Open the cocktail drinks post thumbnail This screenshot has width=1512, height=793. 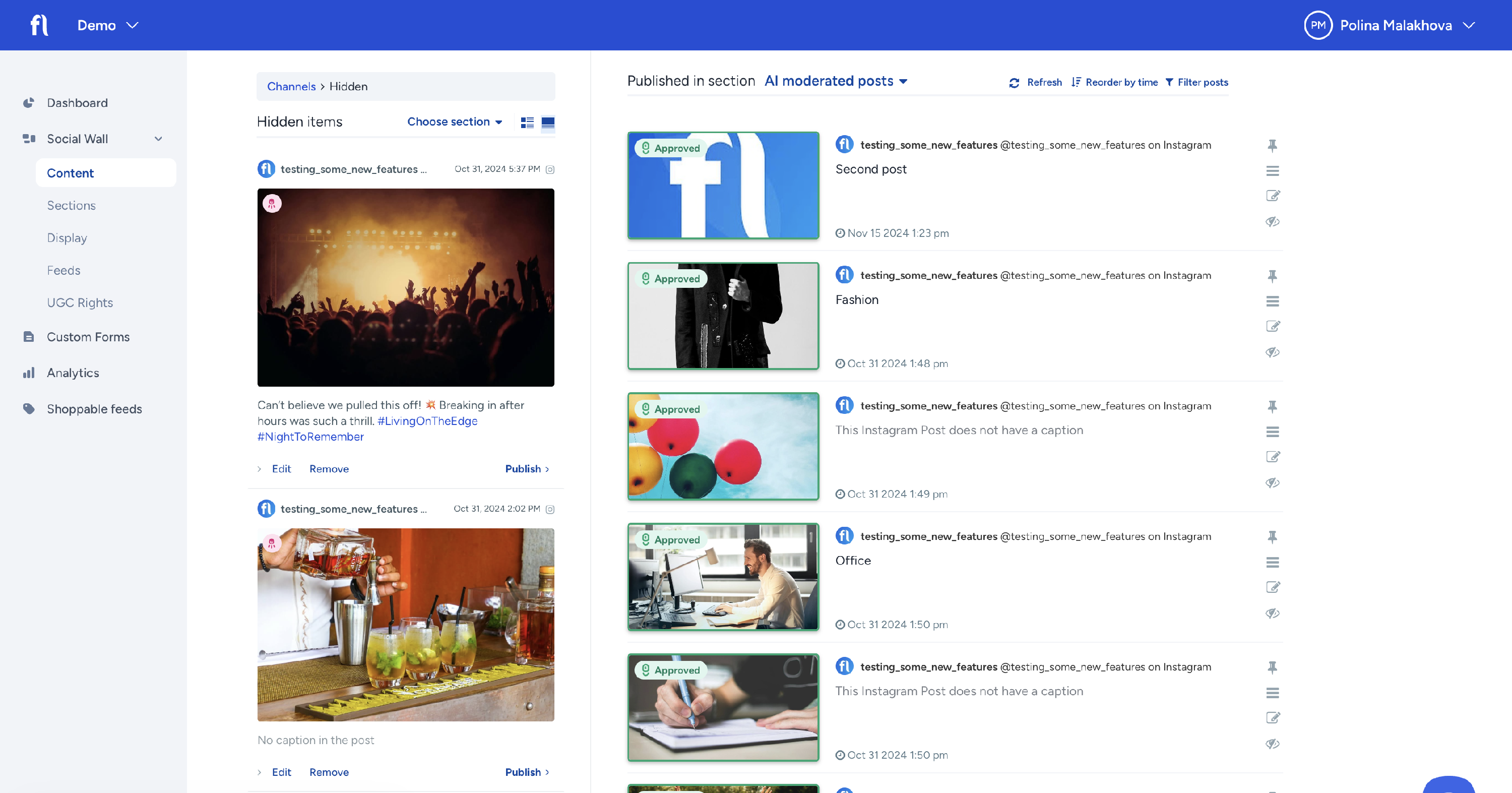[406, 625]
